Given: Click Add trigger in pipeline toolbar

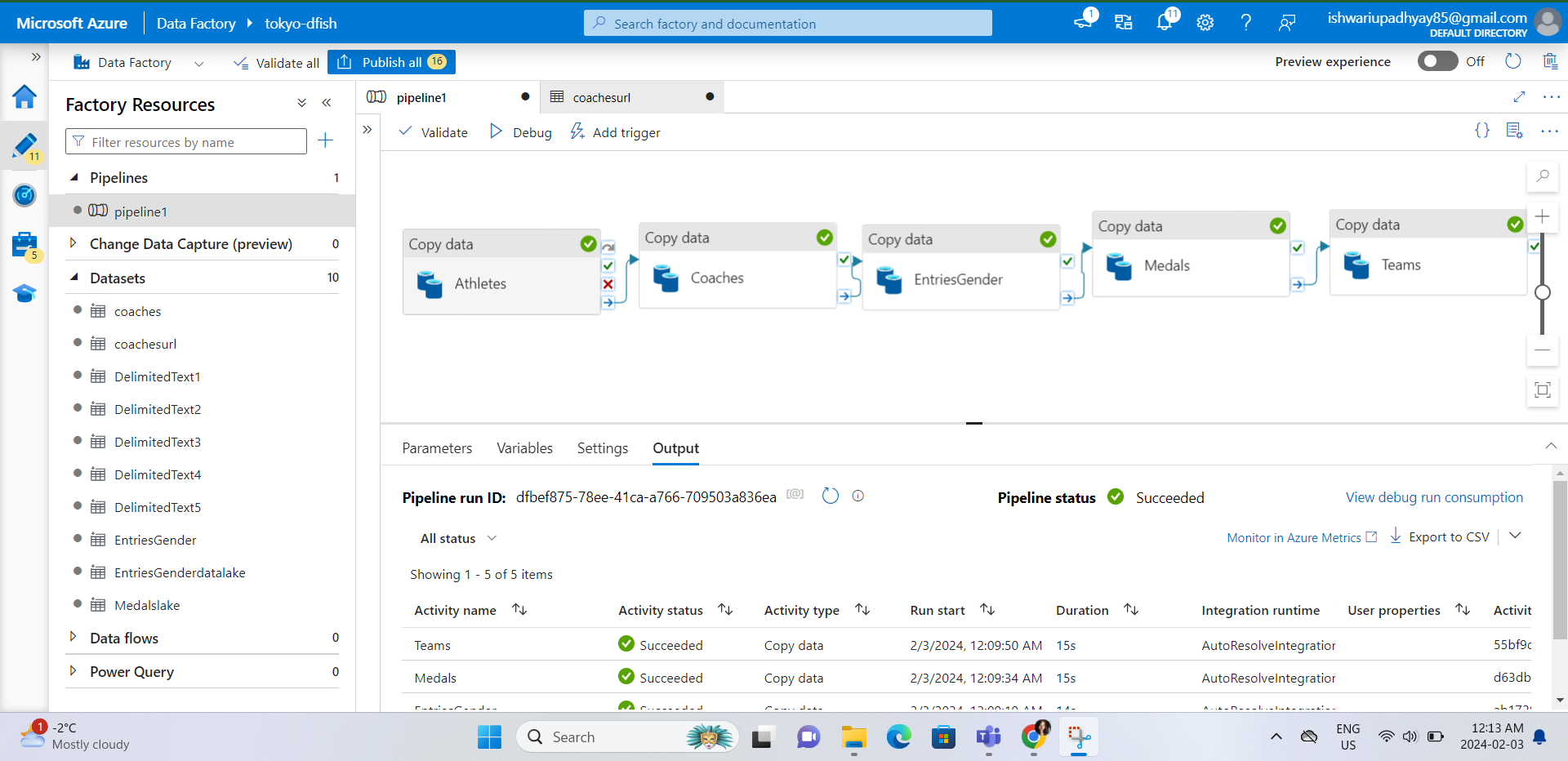Looking at the screenshot, I should coord(615,131).
